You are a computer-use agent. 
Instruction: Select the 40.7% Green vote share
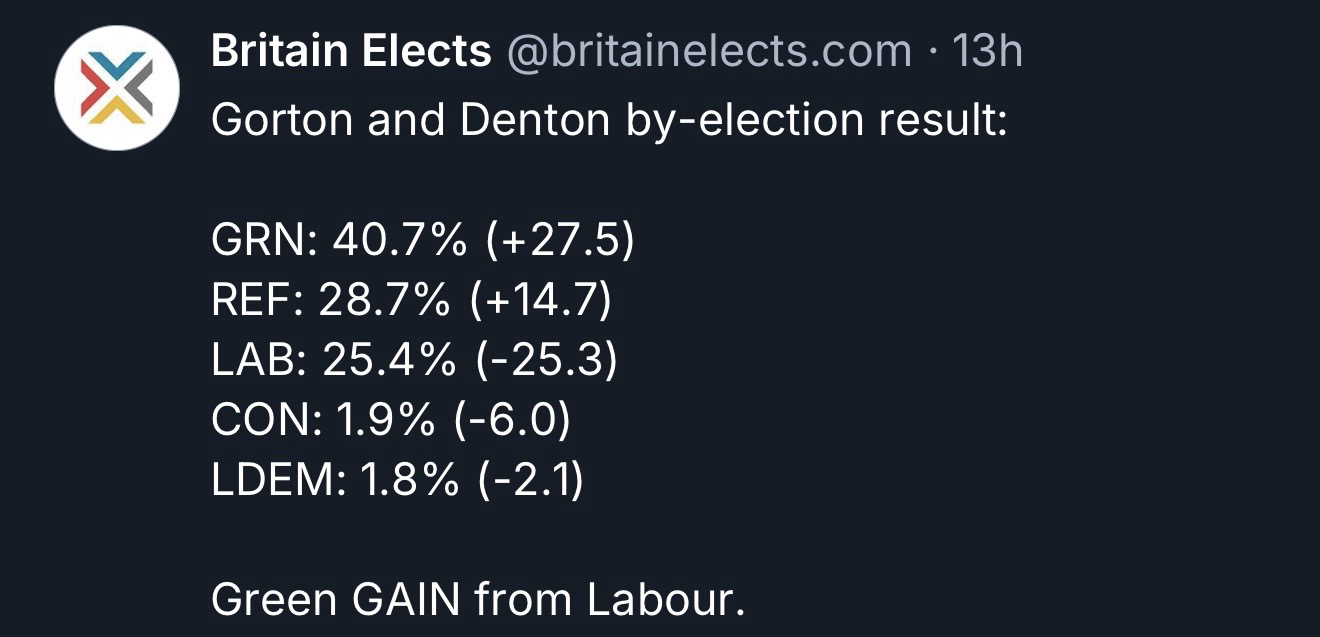pos(399,242)
